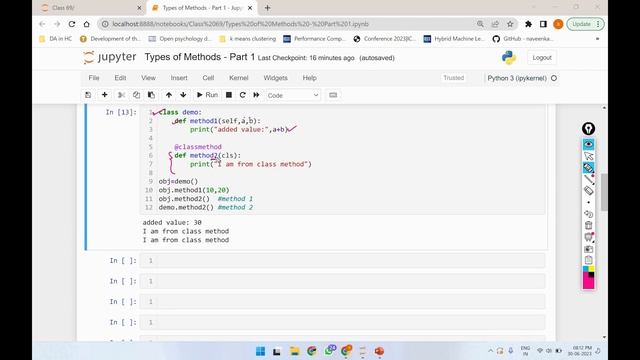This screenshot has width=640, height=360.
Task: Bookmark this page with the star icon
Action: [510, 24]
